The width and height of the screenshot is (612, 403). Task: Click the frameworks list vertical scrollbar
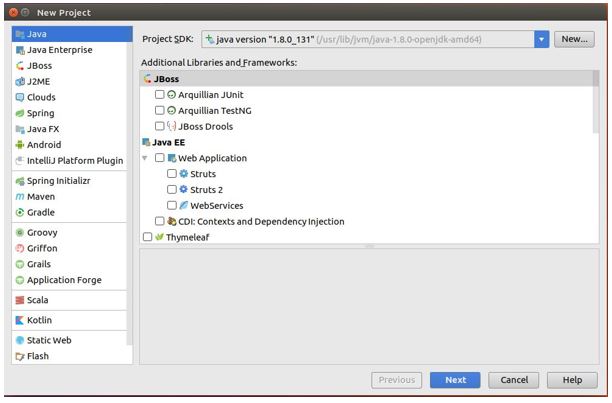tap(595, 102)
